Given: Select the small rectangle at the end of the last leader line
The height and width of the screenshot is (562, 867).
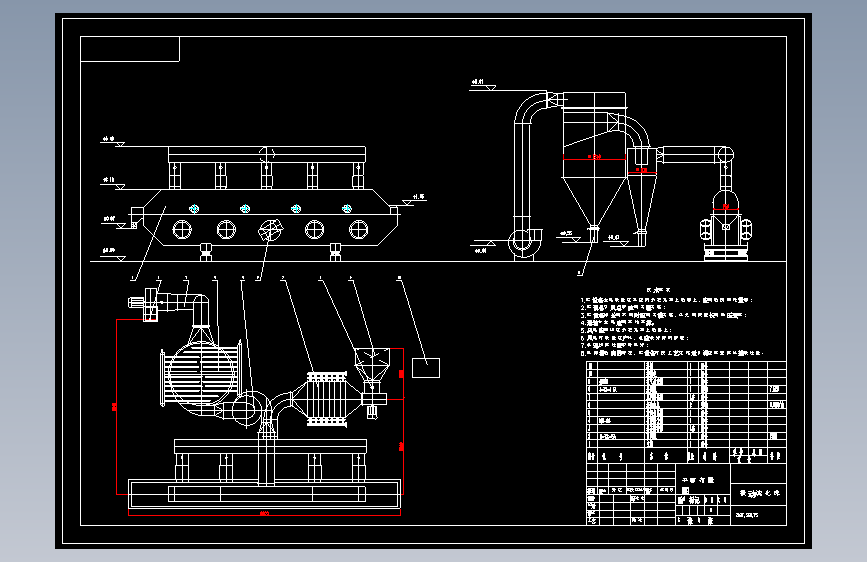Looking at the screenshot, I should (x=426, y=368).
